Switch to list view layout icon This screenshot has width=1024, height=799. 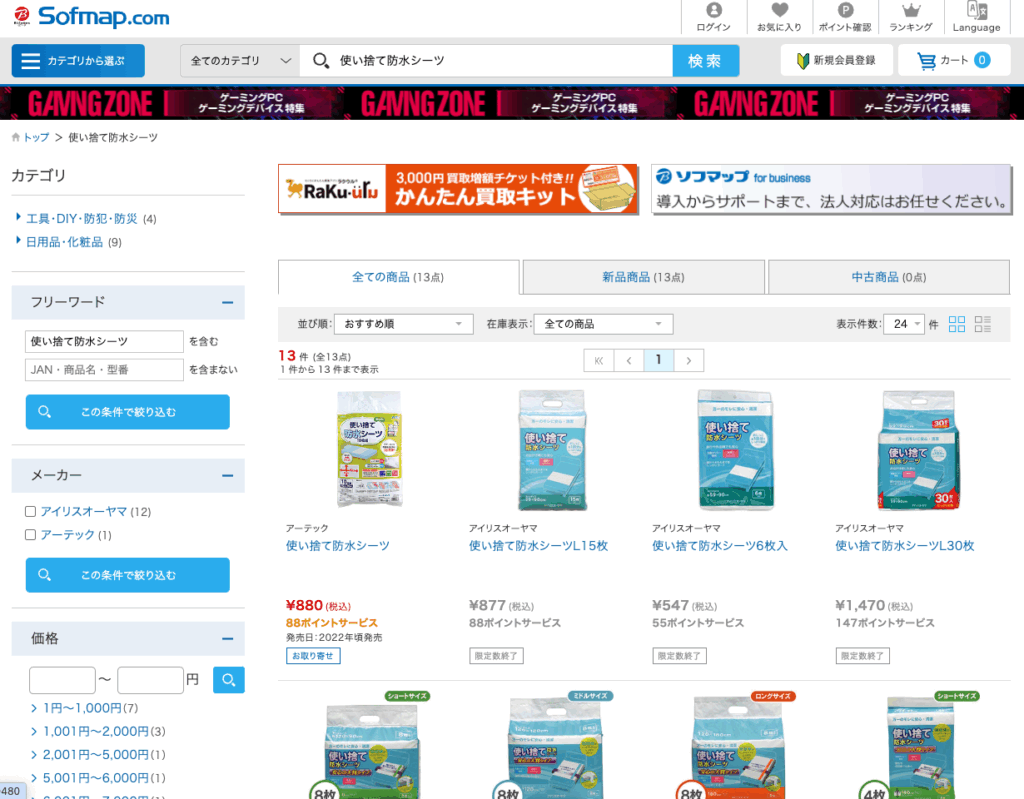pos(983,324)
